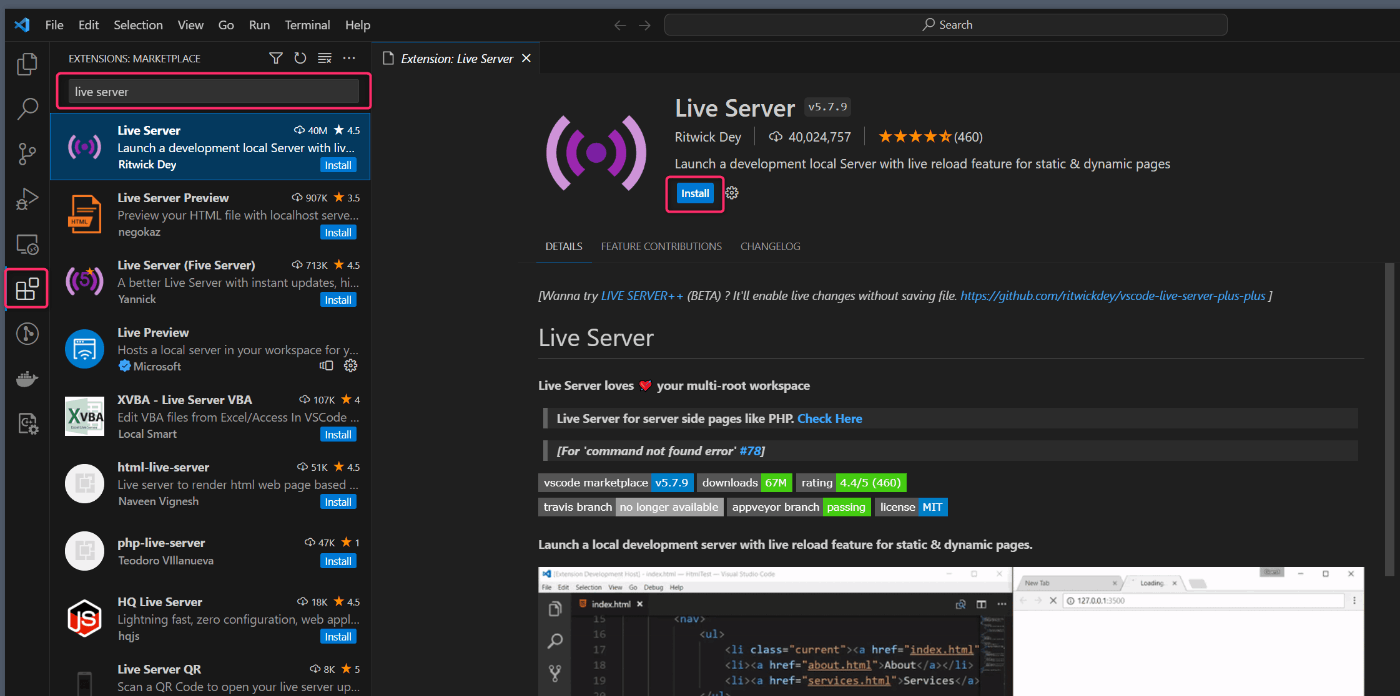This screenshot has height=696, width=1400.
Task: Refresh the extensions list
Action: click(300, 58)
